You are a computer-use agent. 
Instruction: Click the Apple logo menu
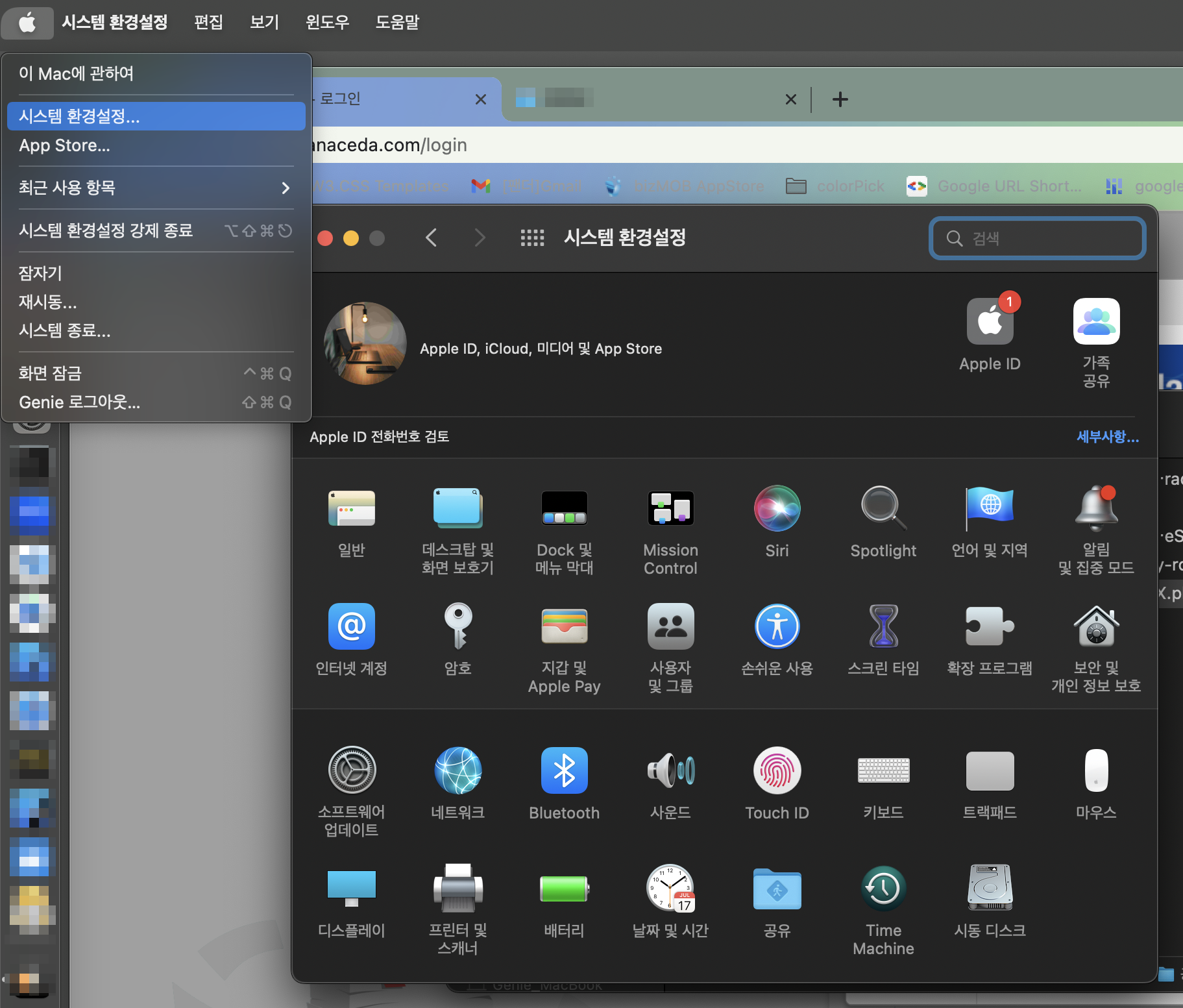pos(27,23)
